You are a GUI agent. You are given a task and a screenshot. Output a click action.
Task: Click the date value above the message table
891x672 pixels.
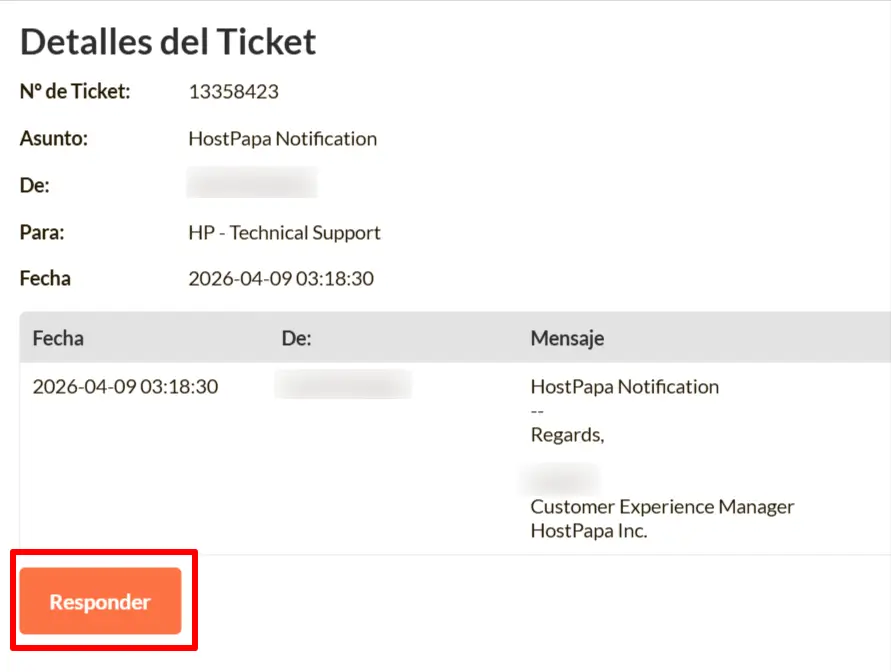pos(281,279)
